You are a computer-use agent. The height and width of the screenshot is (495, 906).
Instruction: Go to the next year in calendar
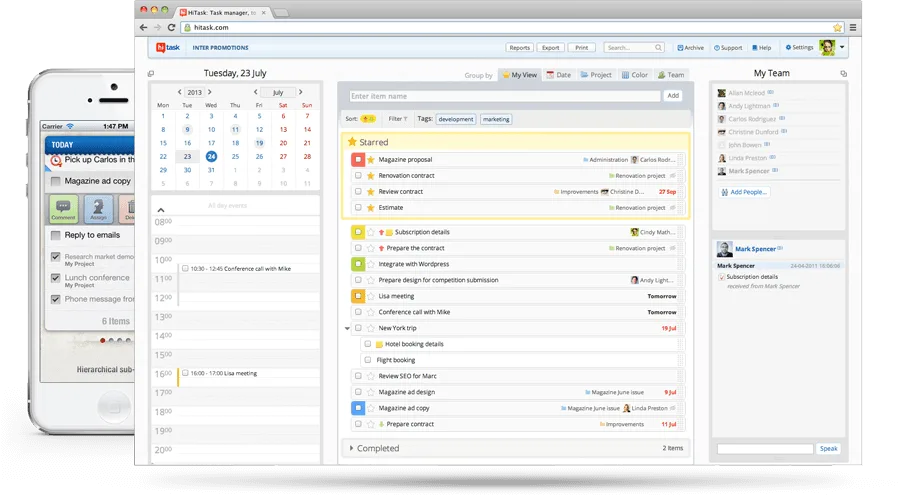click(x=209, y=92)
